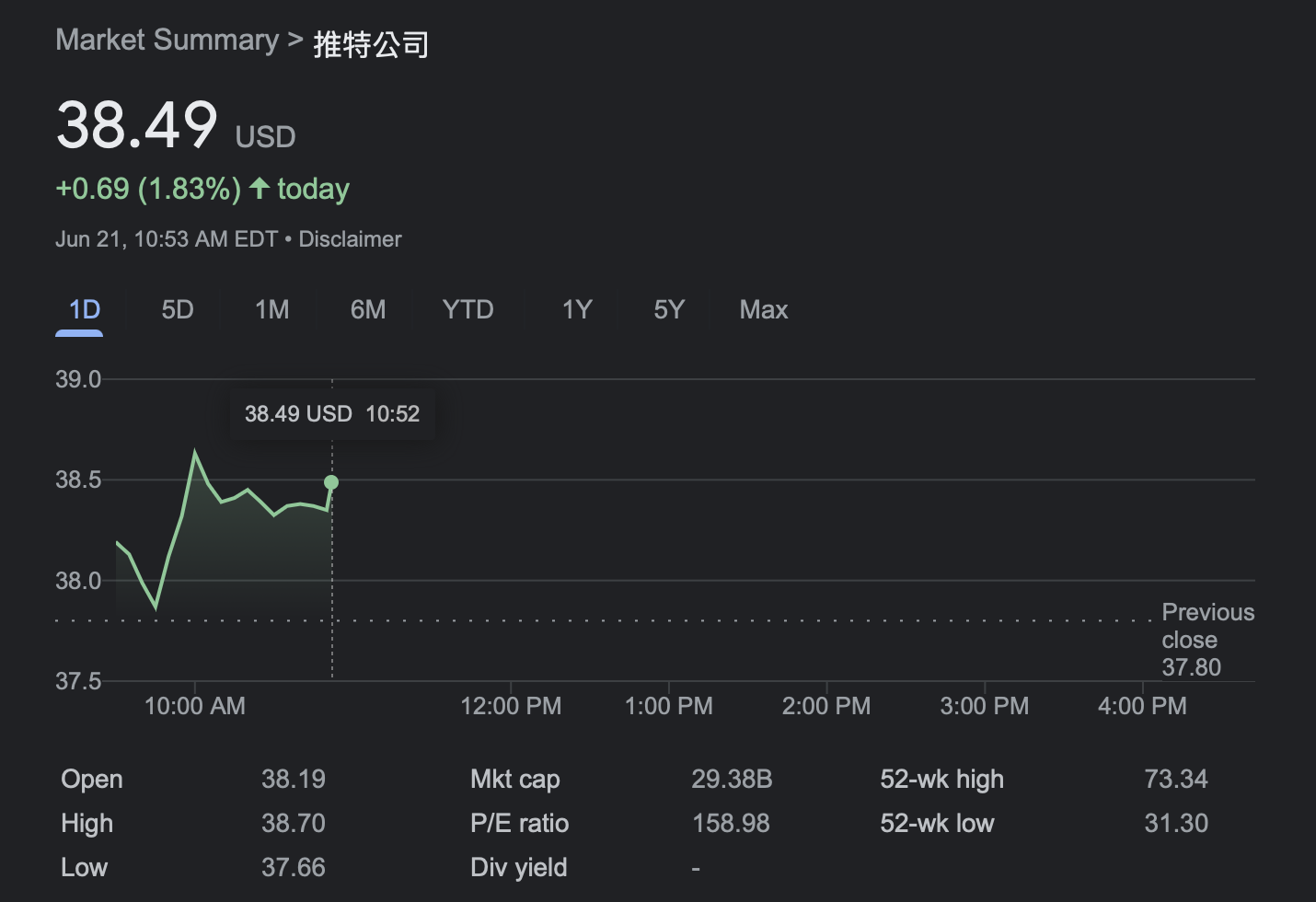Click the 2:00 PM axis label

826,706
